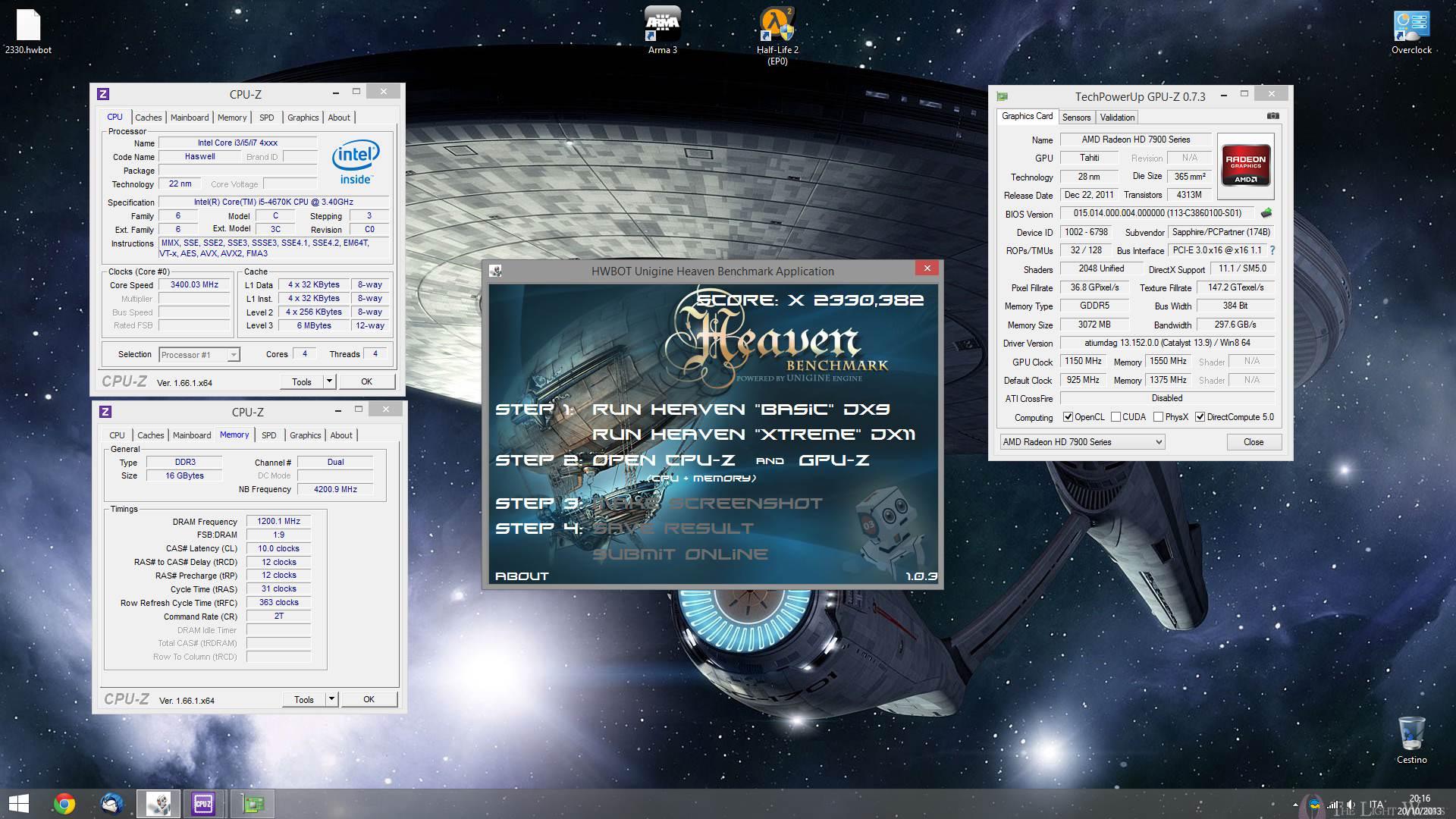The width and height of the screenshot is (1456, 819).
Task: Open the Processor #1 selection dropdown
Action: coord(199,354)
